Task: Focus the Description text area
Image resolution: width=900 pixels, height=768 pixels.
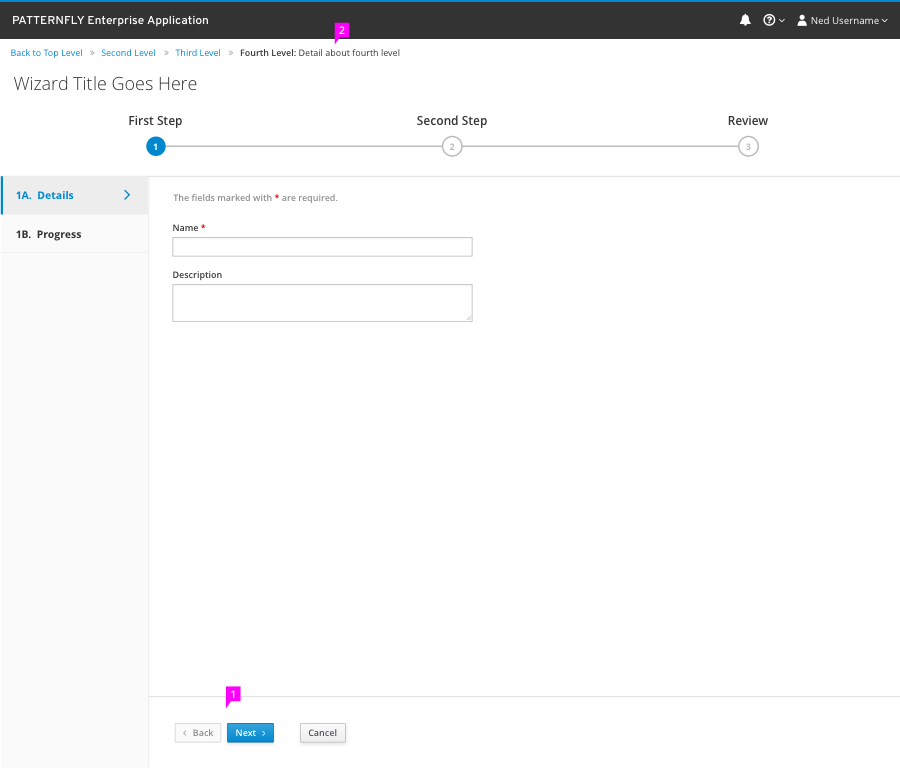Action: click(322, 303)
